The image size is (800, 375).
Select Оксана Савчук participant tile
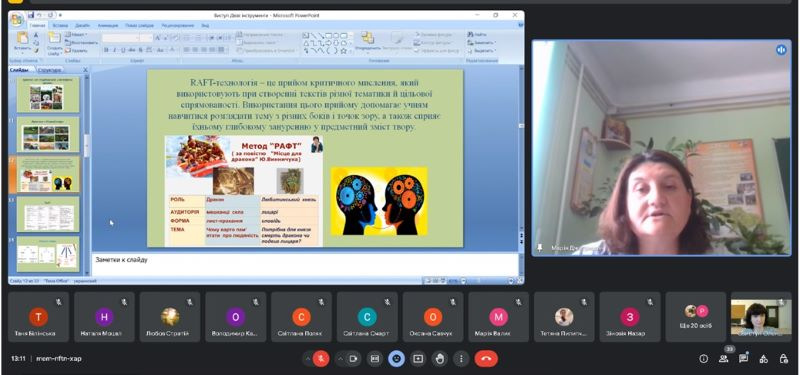433,317
